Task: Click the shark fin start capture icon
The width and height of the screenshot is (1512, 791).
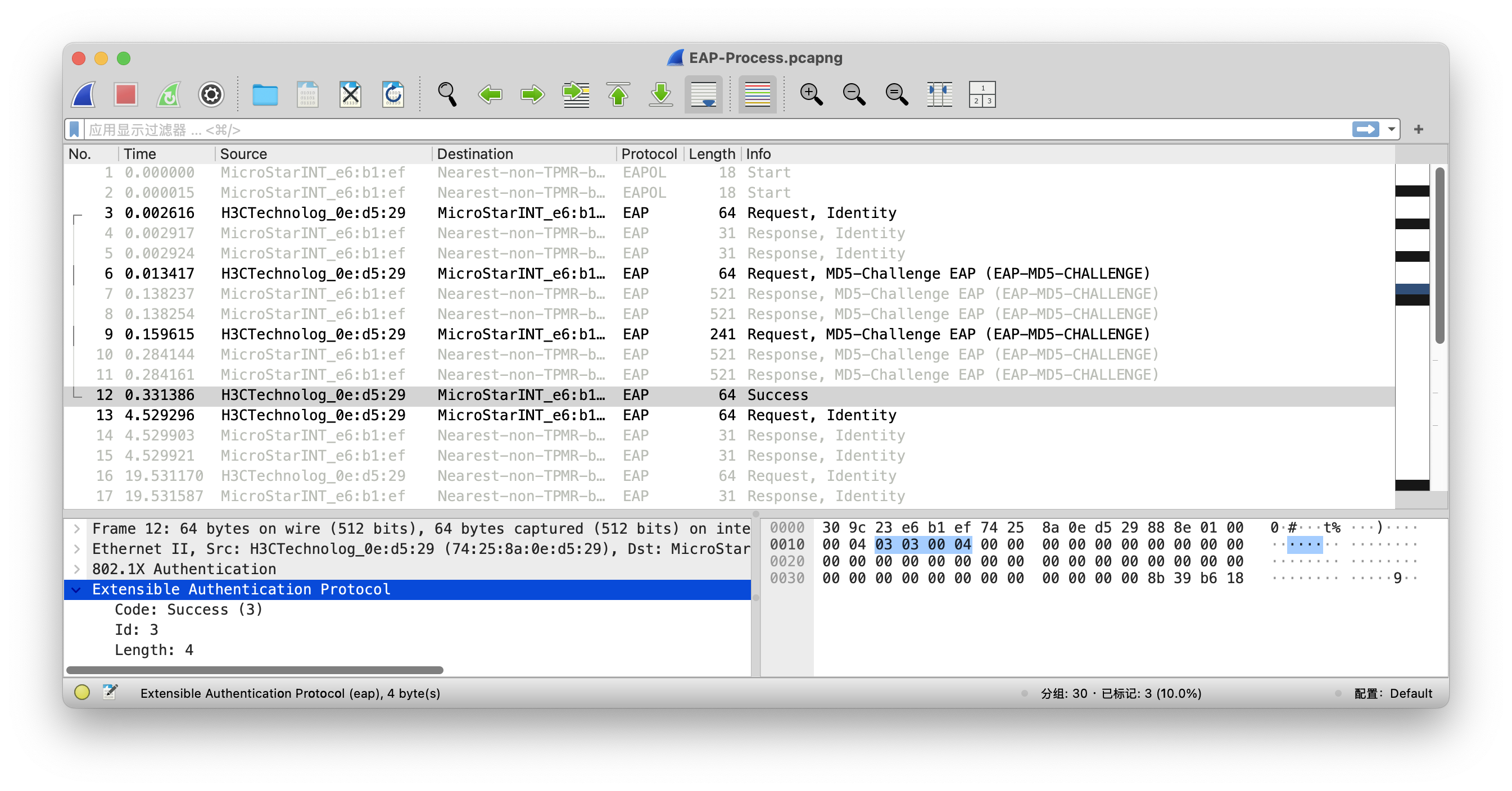Action: point(83,94)
